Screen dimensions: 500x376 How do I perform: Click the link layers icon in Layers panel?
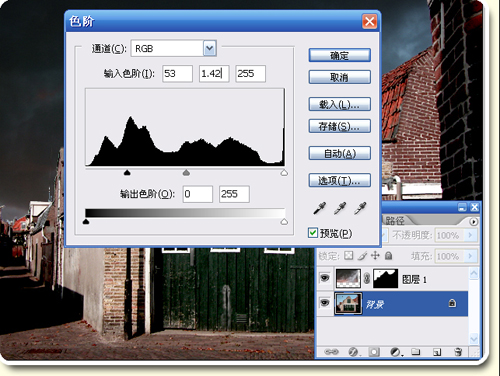click(331, 352)
